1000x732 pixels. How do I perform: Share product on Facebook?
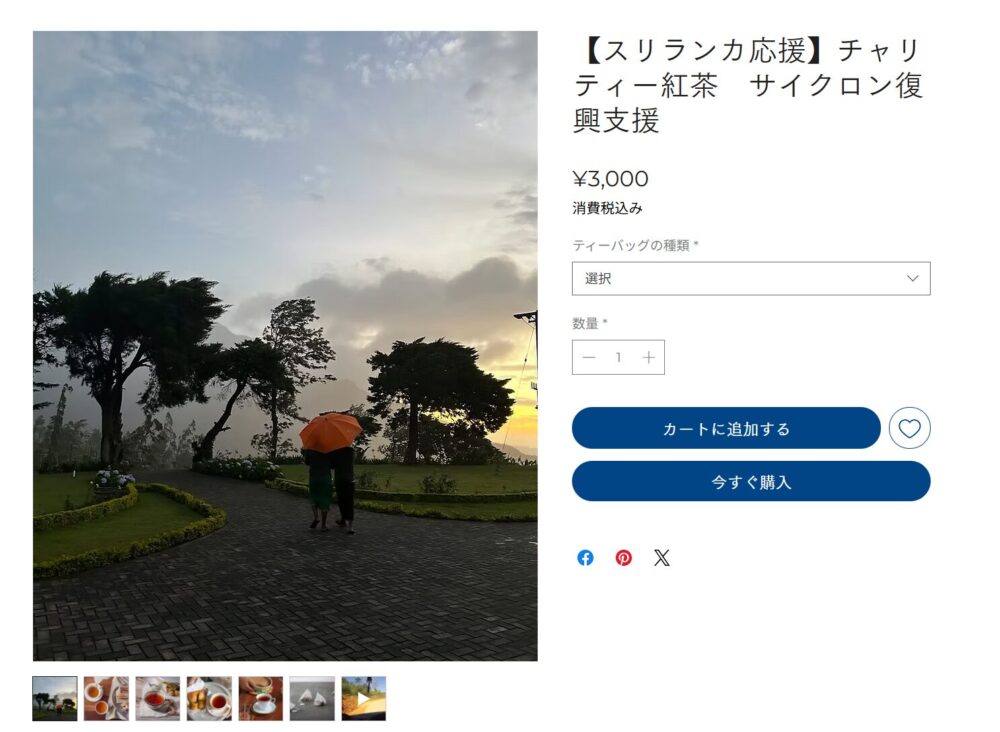tap(585, 558)
